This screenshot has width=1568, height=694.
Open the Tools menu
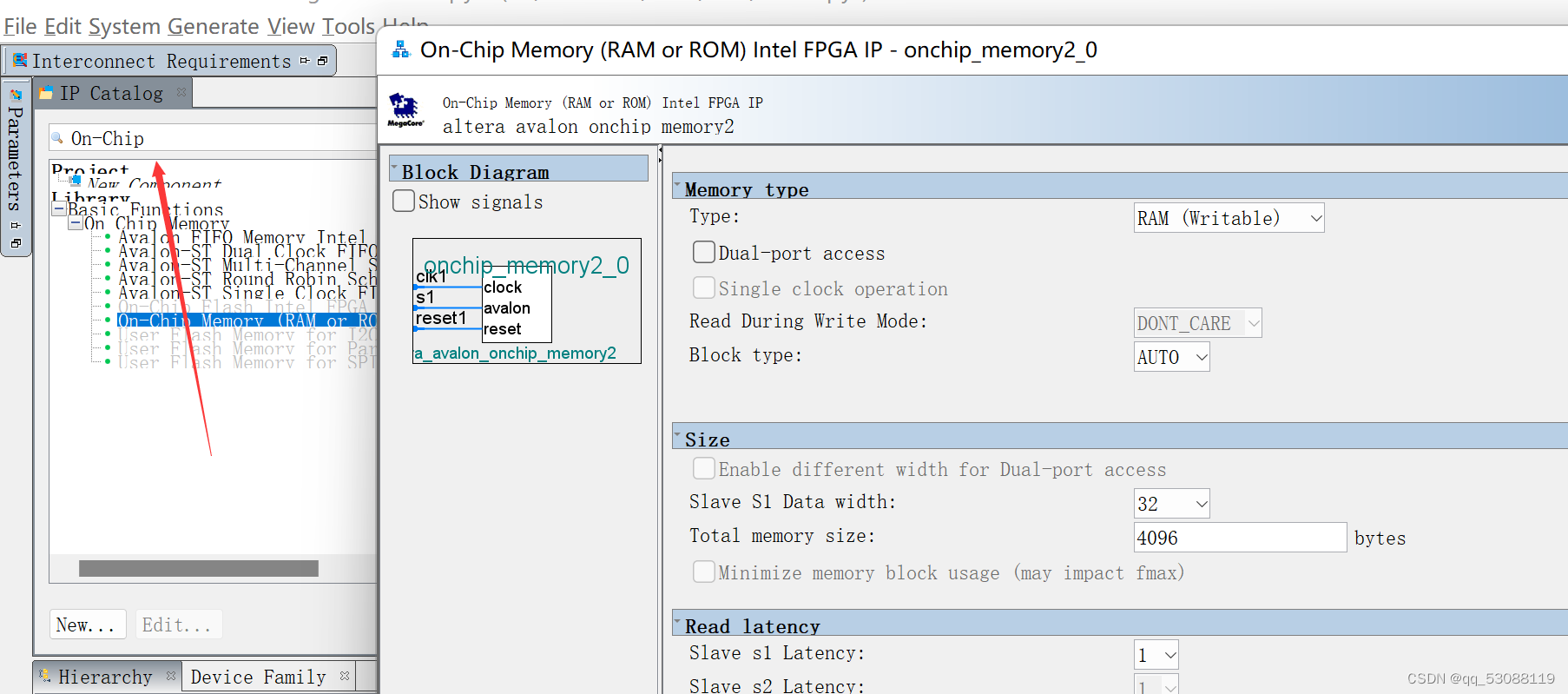coord(348,27)
